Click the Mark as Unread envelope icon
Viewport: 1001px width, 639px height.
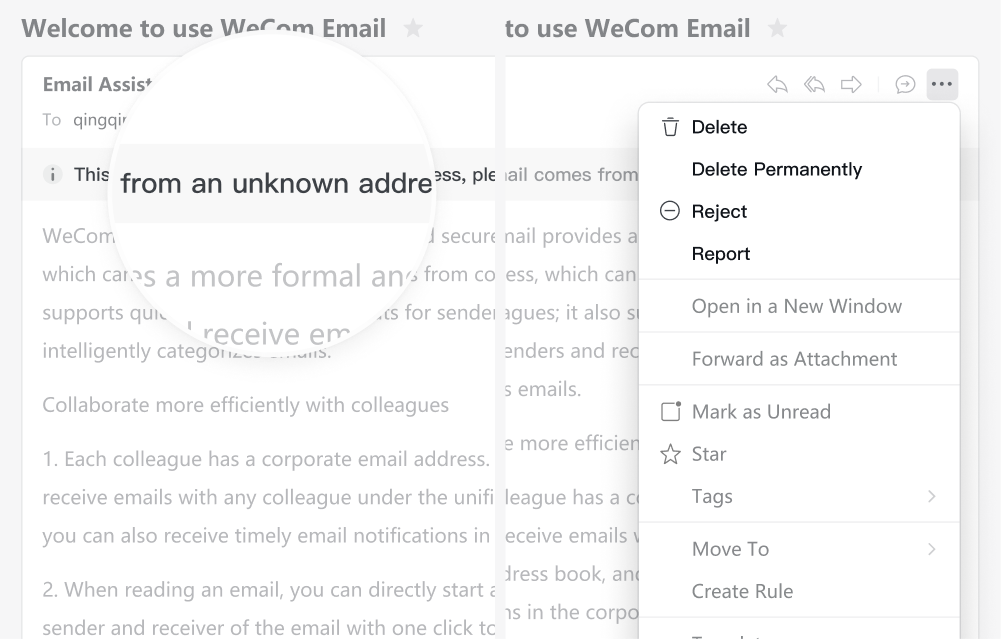tap(670, 411)
